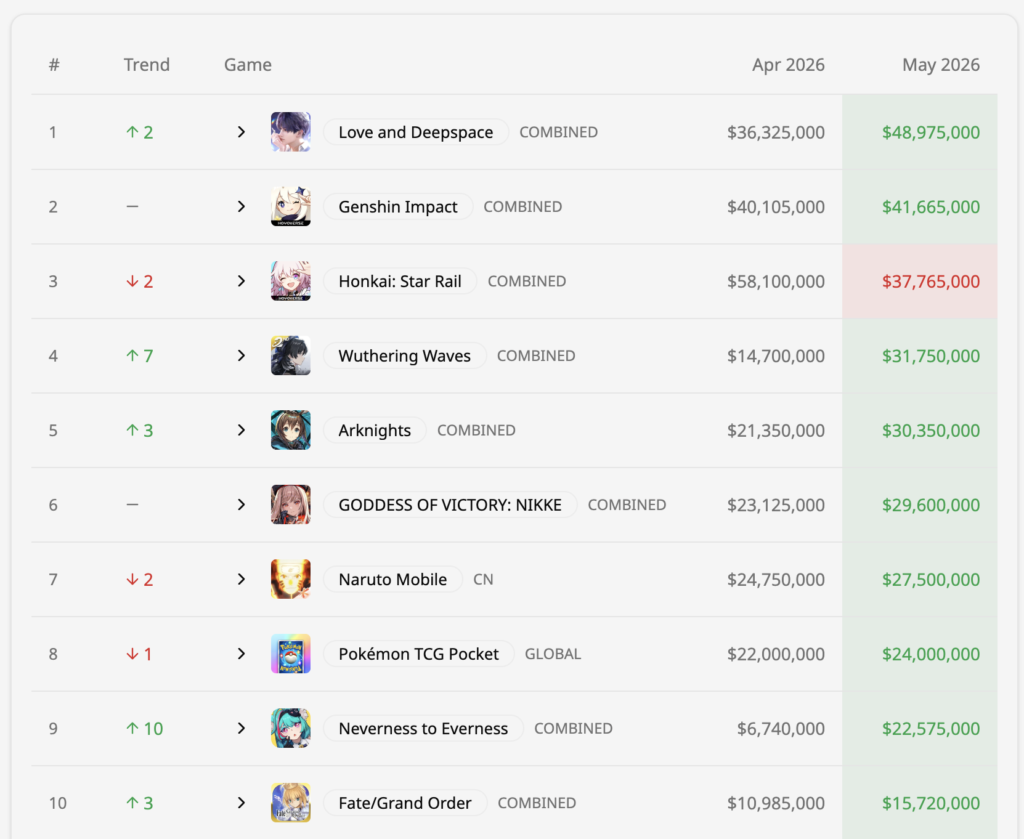
Task: Sort by the May 2026 column header
Action: coord(940,65)
